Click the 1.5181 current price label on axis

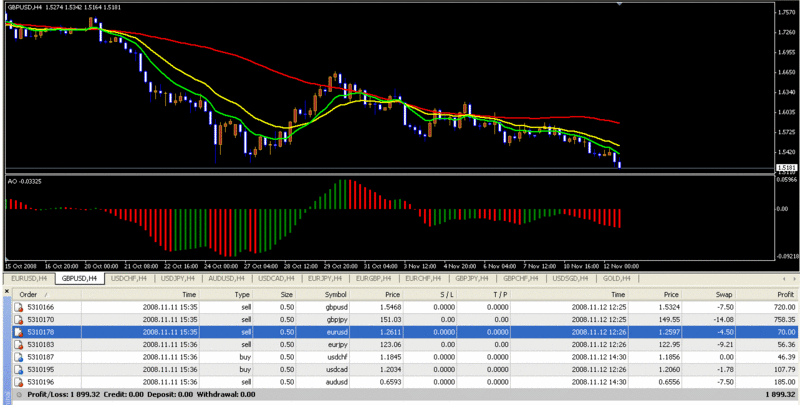pos(787,167)
